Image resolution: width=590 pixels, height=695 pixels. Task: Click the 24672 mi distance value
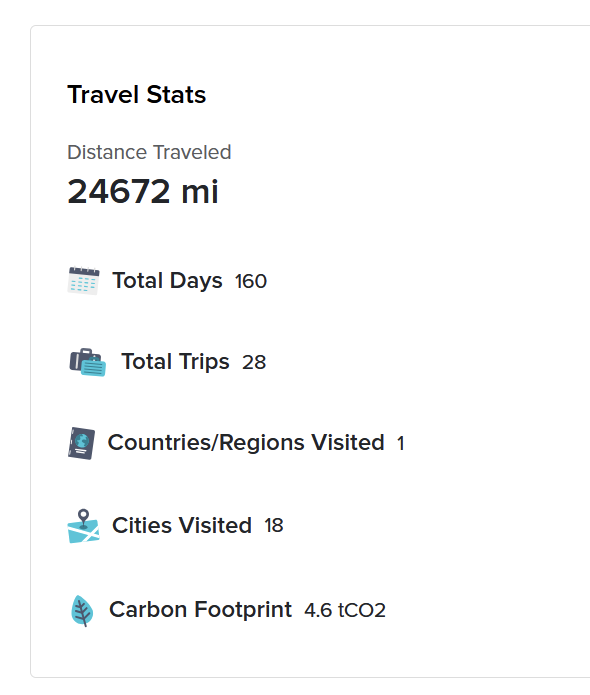tap(143, 191)
